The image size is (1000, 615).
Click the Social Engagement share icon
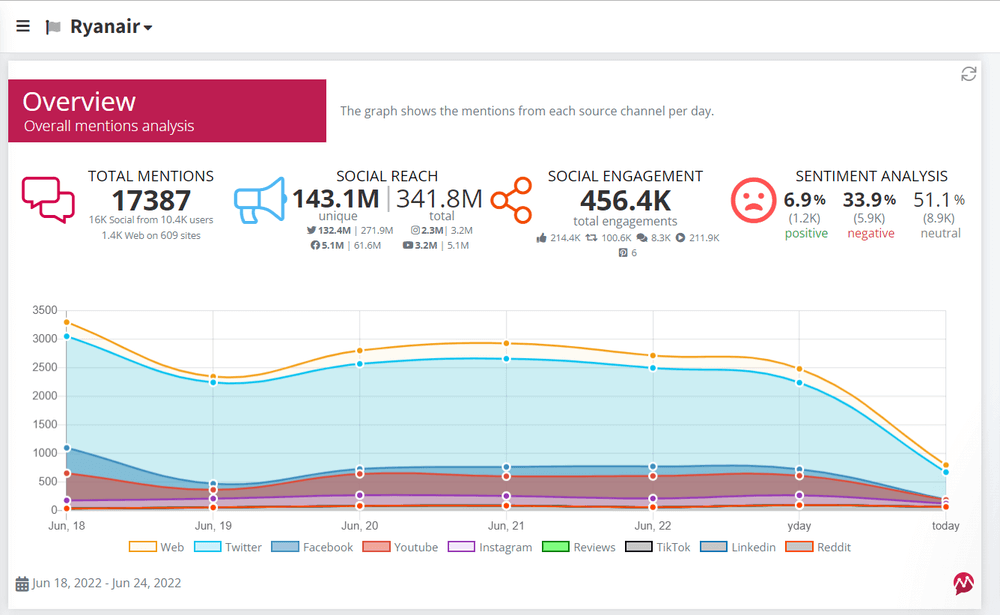point(510,201)
